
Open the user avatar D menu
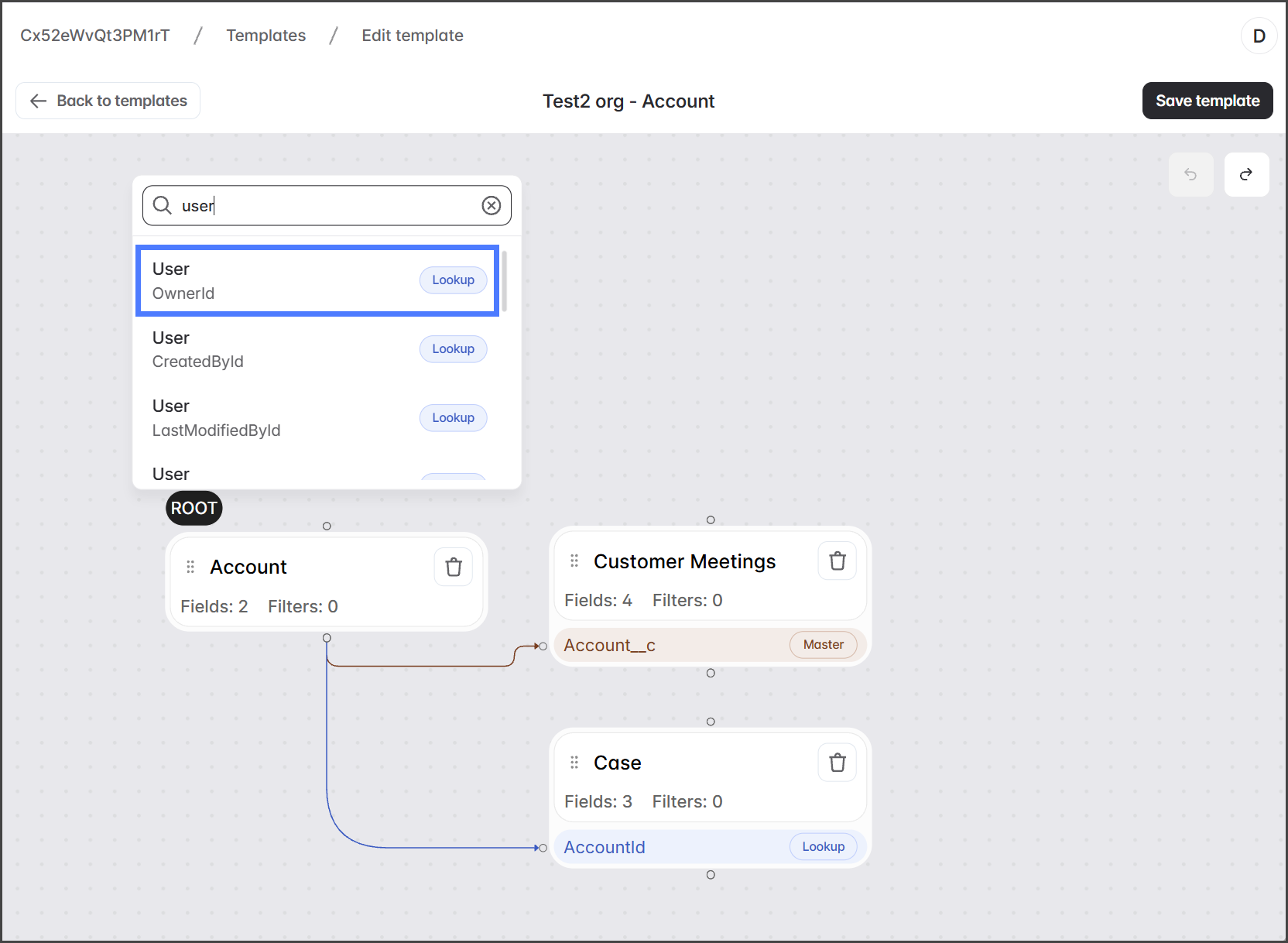click(x=1259, y=36)
